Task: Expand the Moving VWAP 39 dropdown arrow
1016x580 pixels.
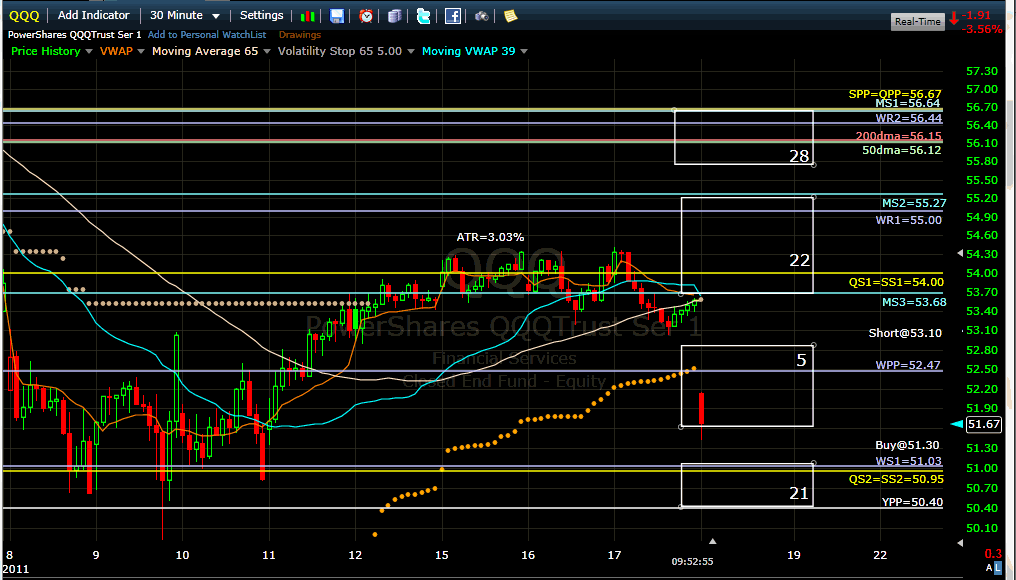Action: [x=524, y=51]
